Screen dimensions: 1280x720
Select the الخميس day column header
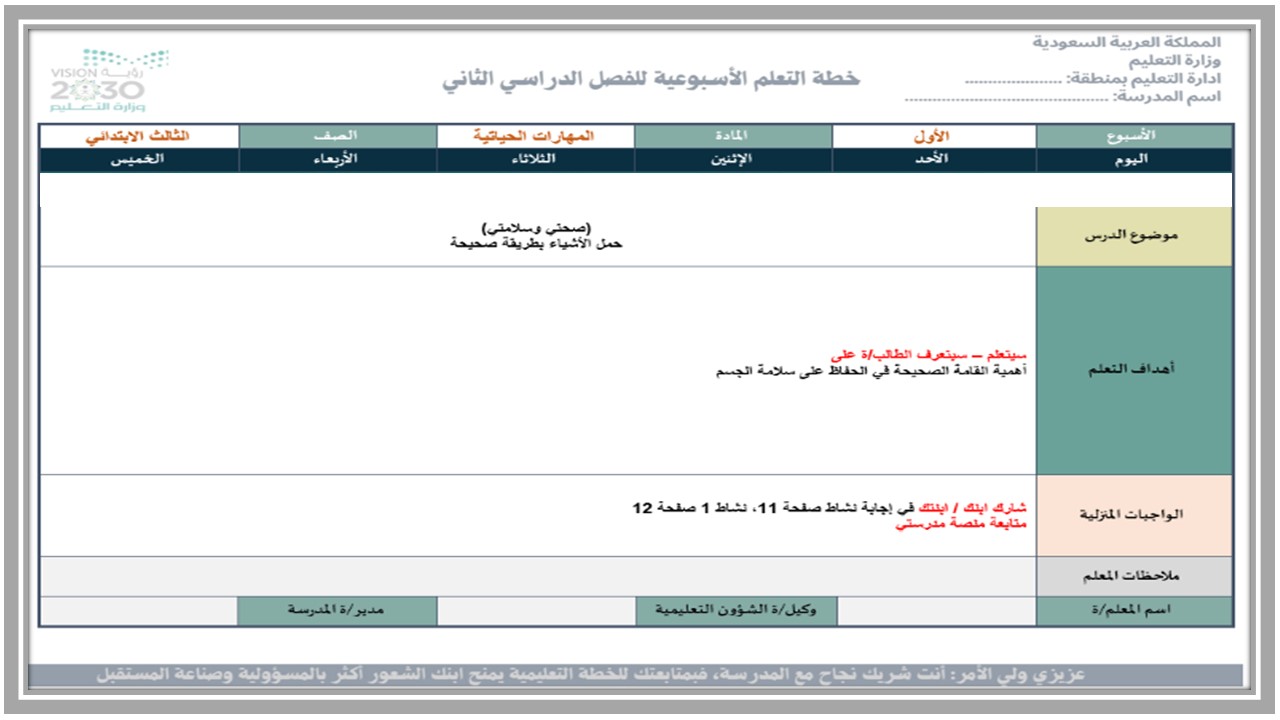coord(138,160)
